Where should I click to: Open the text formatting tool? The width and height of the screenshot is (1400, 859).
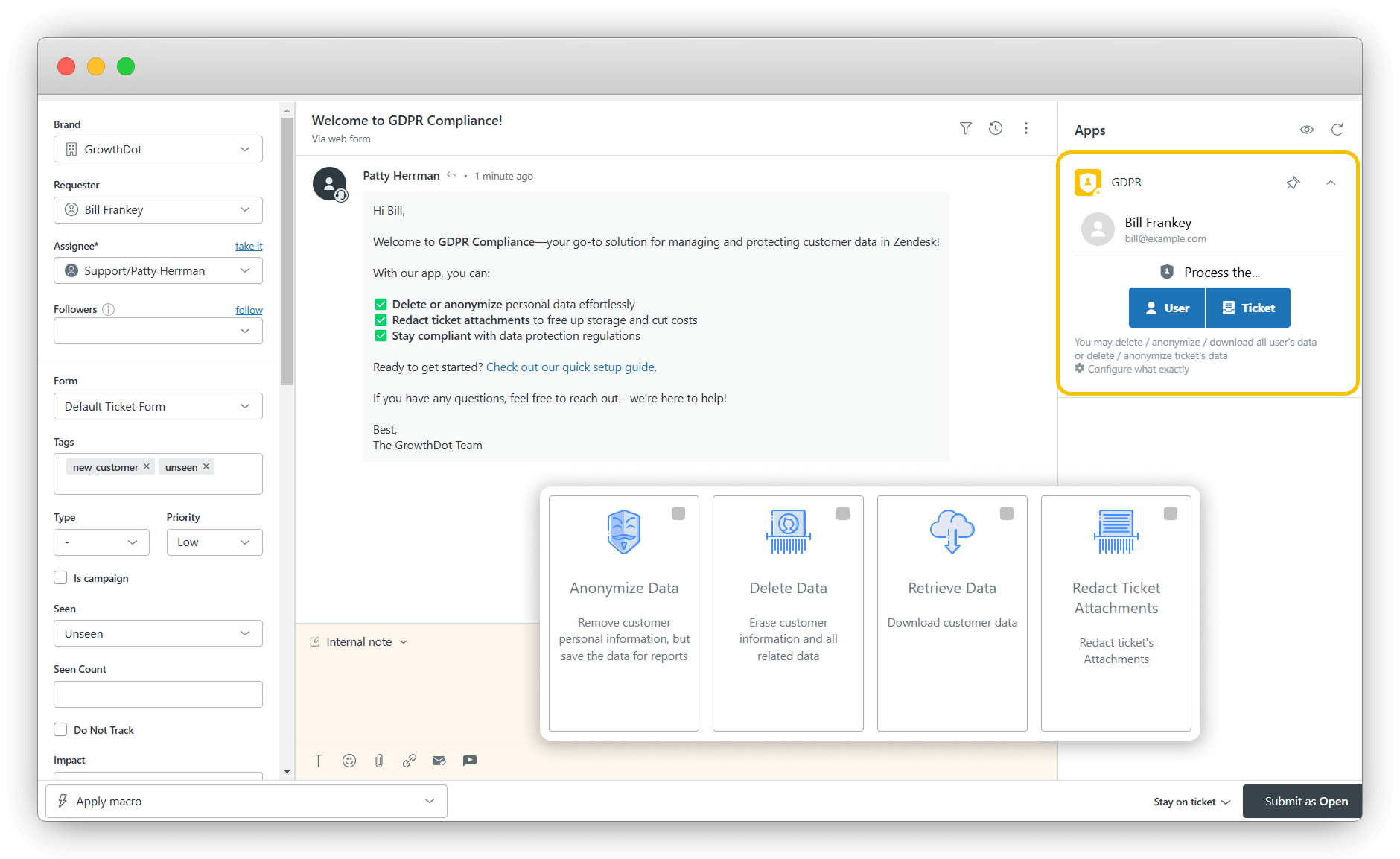coord(318,761)
